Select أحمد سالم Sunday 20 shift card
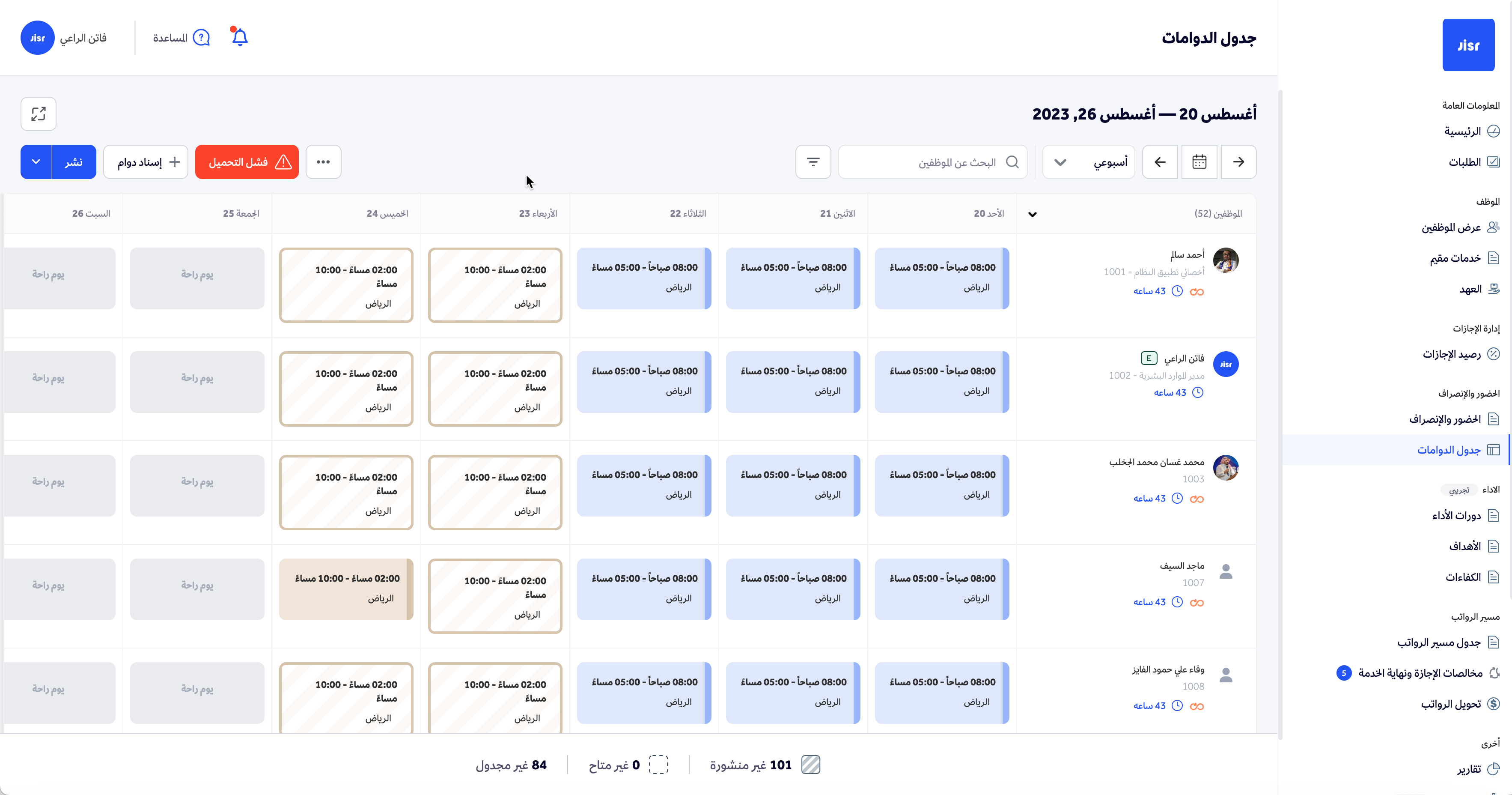The image size is (1512, 795). pyautogui.click(x=941, y=278)
